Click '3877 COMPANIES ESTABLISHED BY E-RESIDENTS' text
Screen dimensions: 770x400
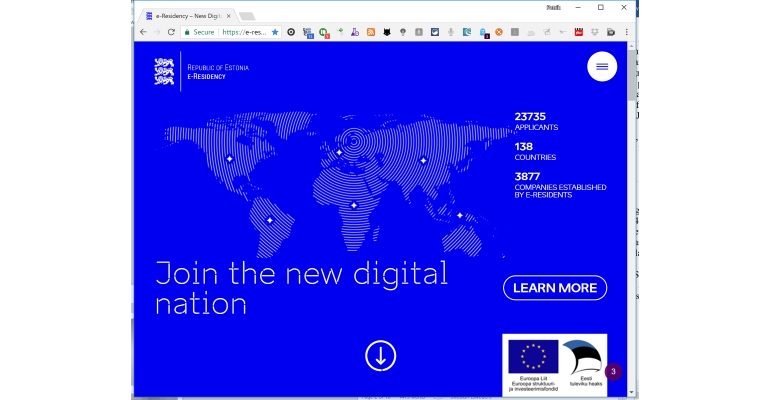(560, 185)
